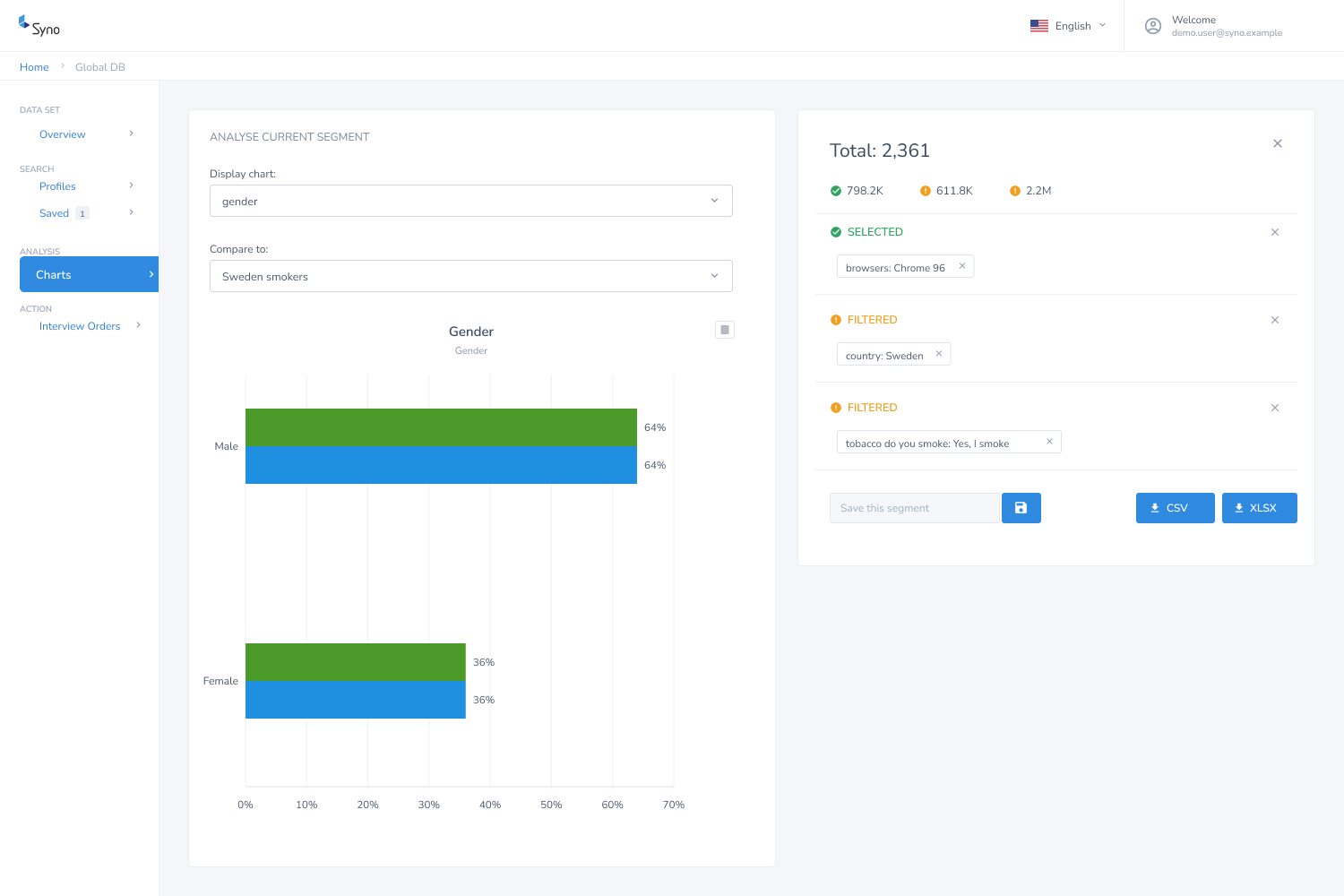Remove the tobacco do you smoke tag
The width and height of the screenshot is (1344, 896).
pos(1049,442)
